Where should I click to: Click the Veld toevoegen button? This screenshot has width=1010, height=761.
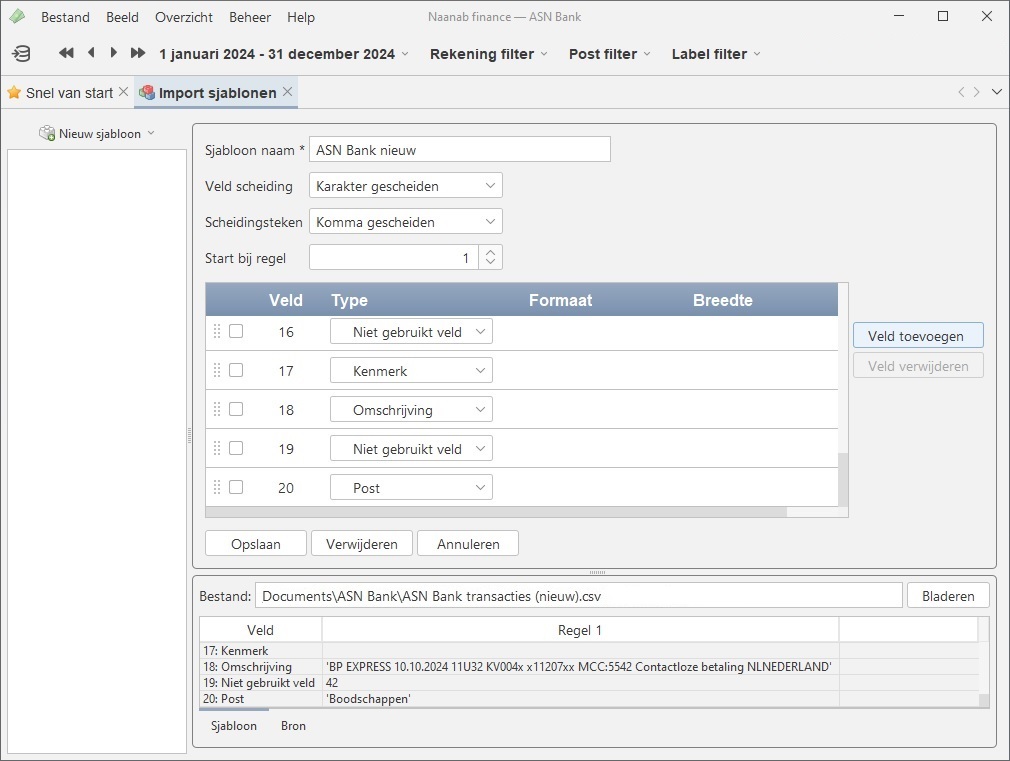click(x=917, y=336)
